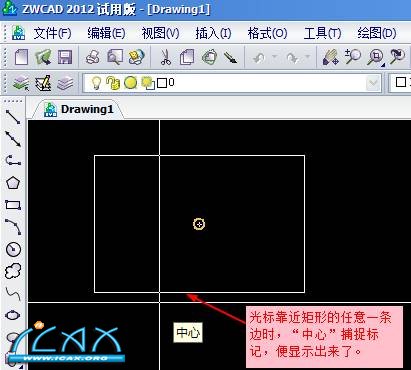This screenshot has width=411, height=370.
Task: Click the Cut scissors icon
Action: click(165, 57)
